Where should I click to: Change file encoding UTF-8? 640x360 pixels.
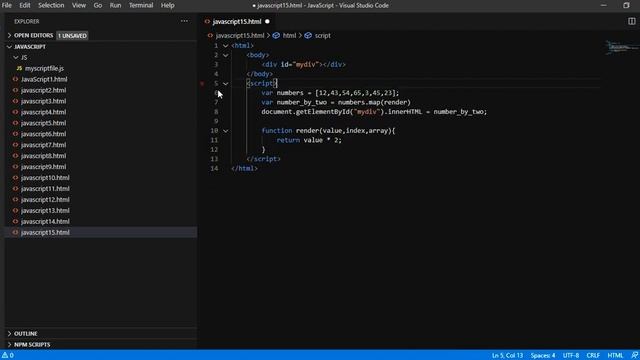[x=571, y=355]
